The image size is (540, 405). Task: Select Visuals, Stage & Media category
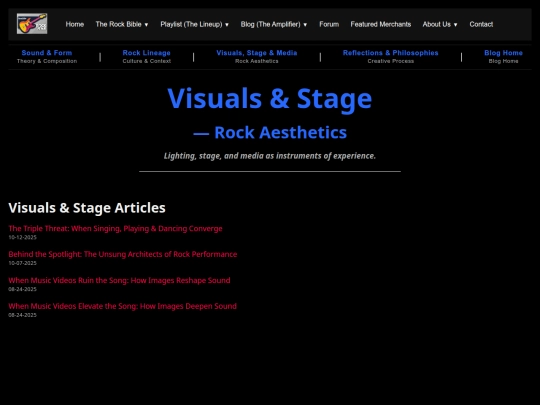click(257, 53)
